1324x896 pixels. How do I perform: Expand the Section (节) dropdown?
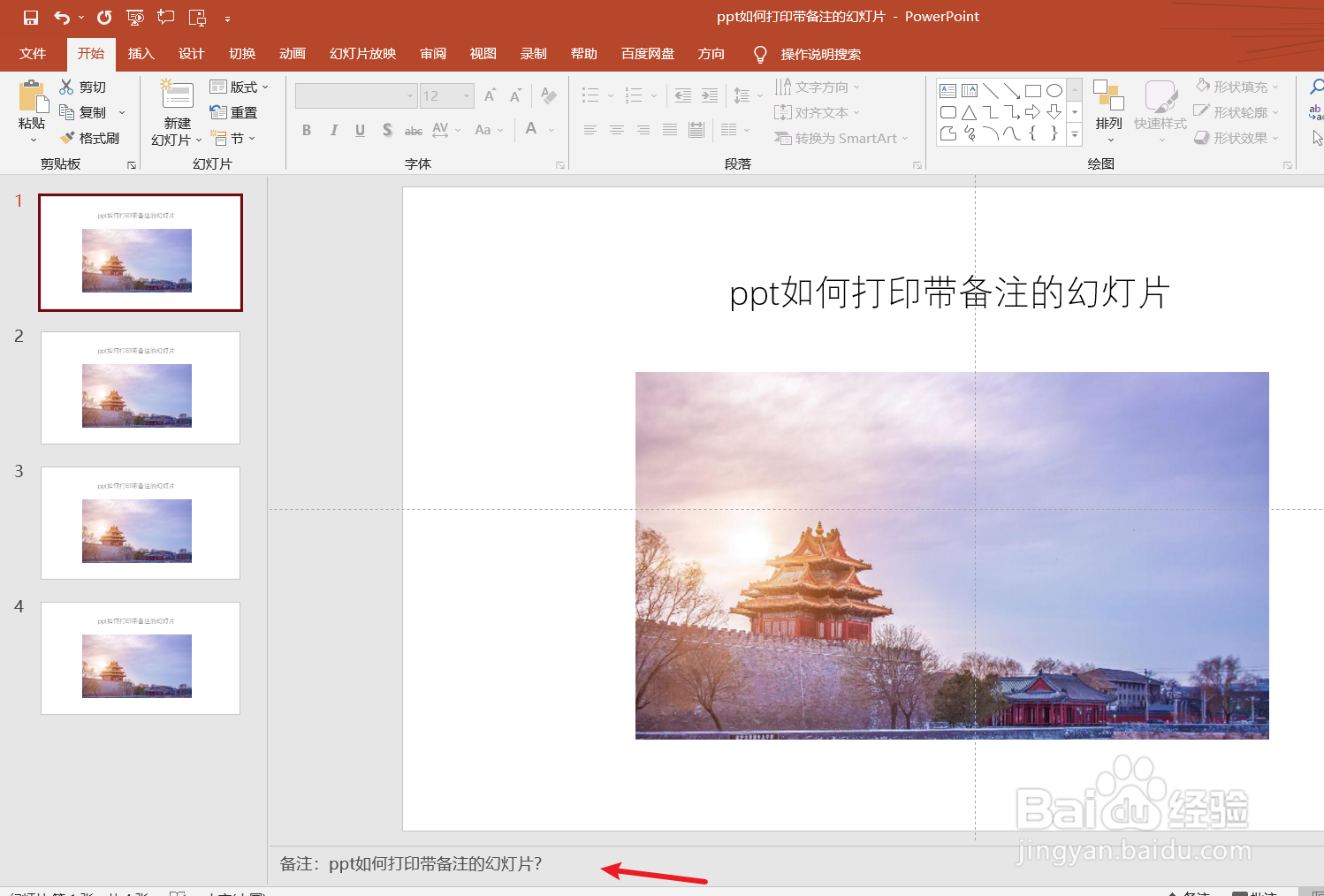(233, 138)
